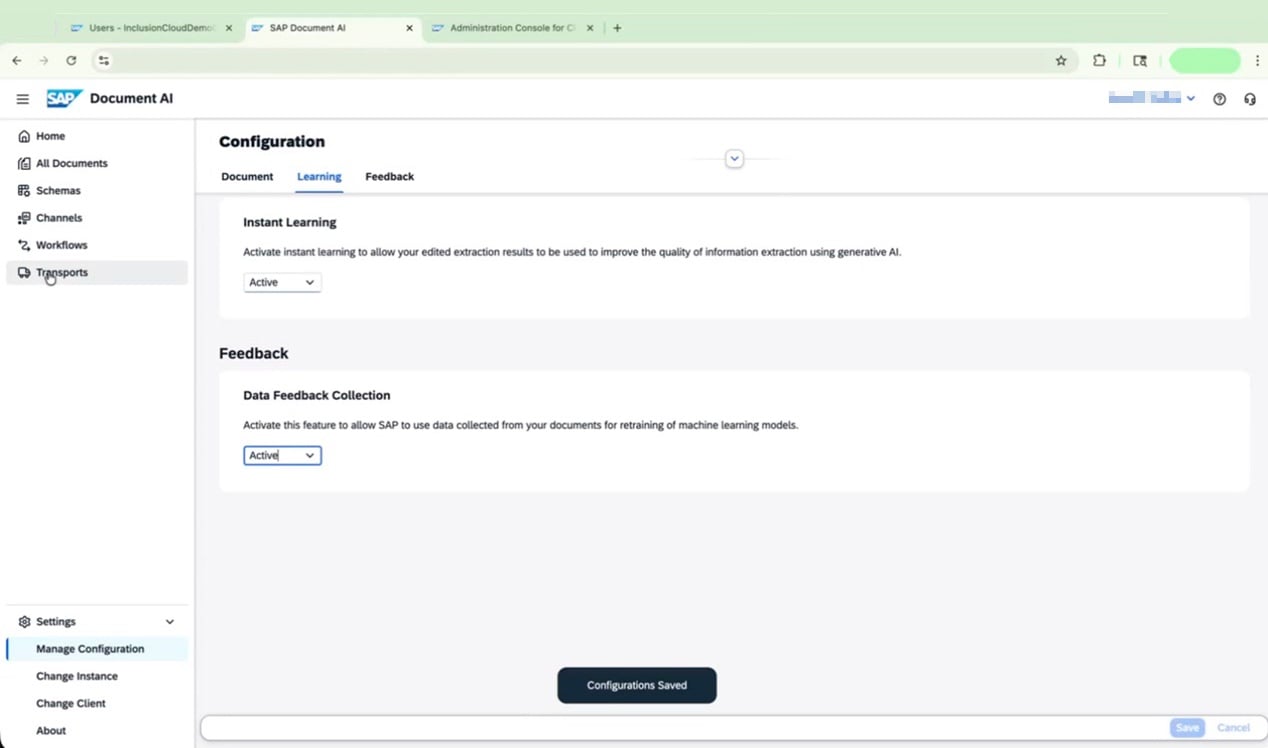Click the Configurations Saved toast message
This screenshot has width=1268, height=748.
(x=637, y=686)
